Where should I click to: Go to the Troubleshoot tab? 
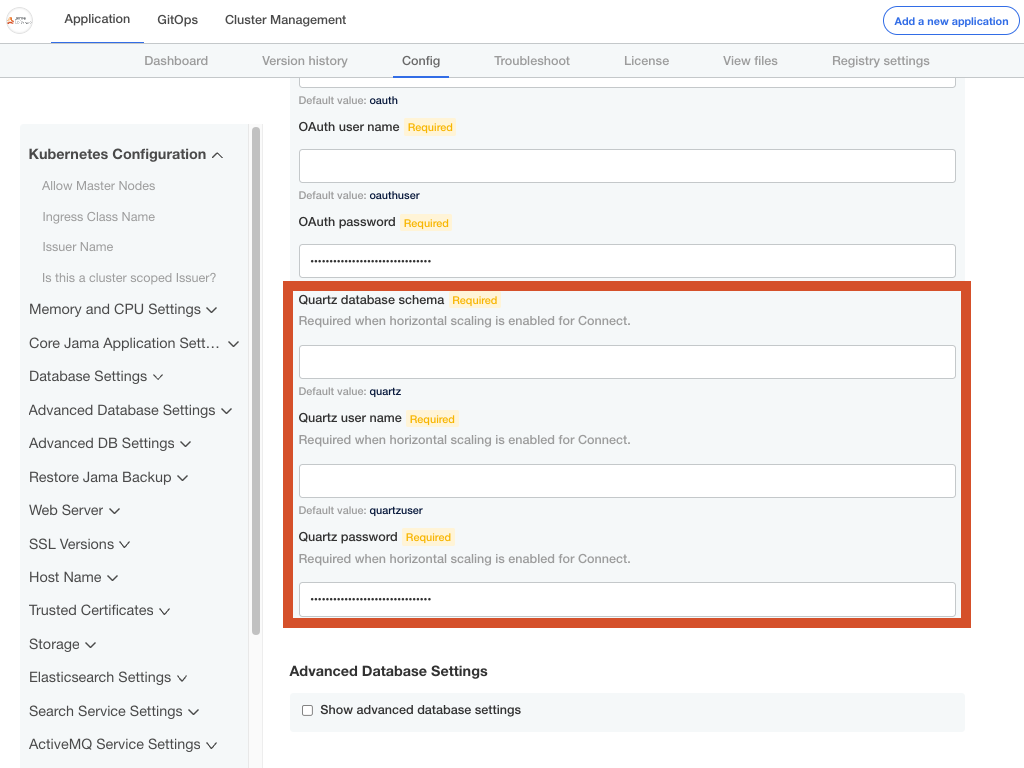pyautogui.click(x=532, y=61)
